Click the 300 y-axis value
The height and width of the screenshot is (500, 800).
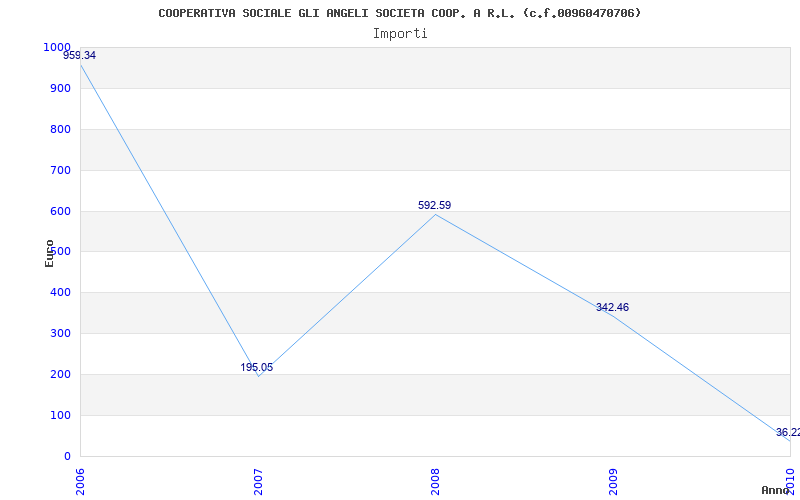tap(60, 333)
